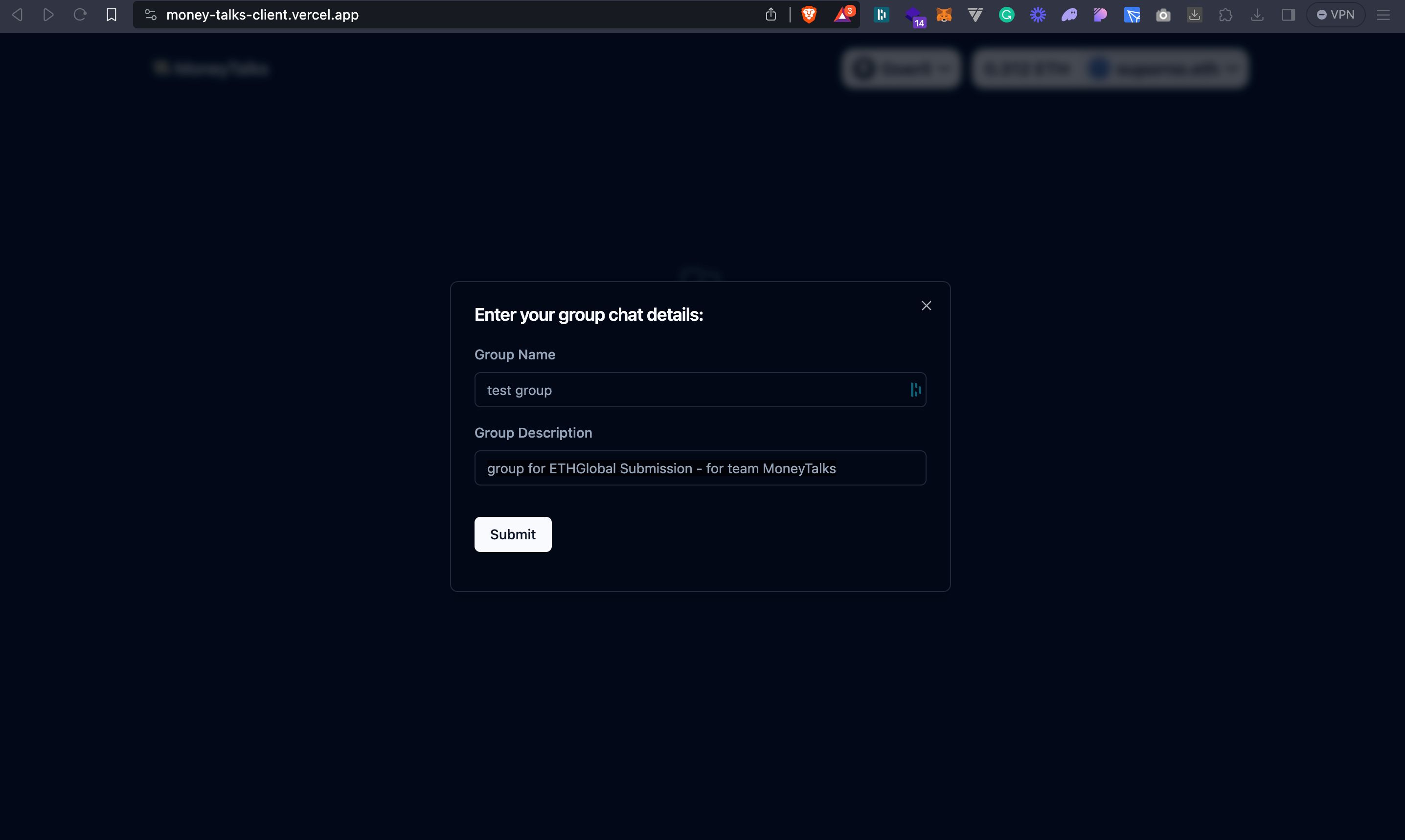Open Brave Shields lion icon
The width and height of the screenshot is (1405, 840).
click(809, 15)
